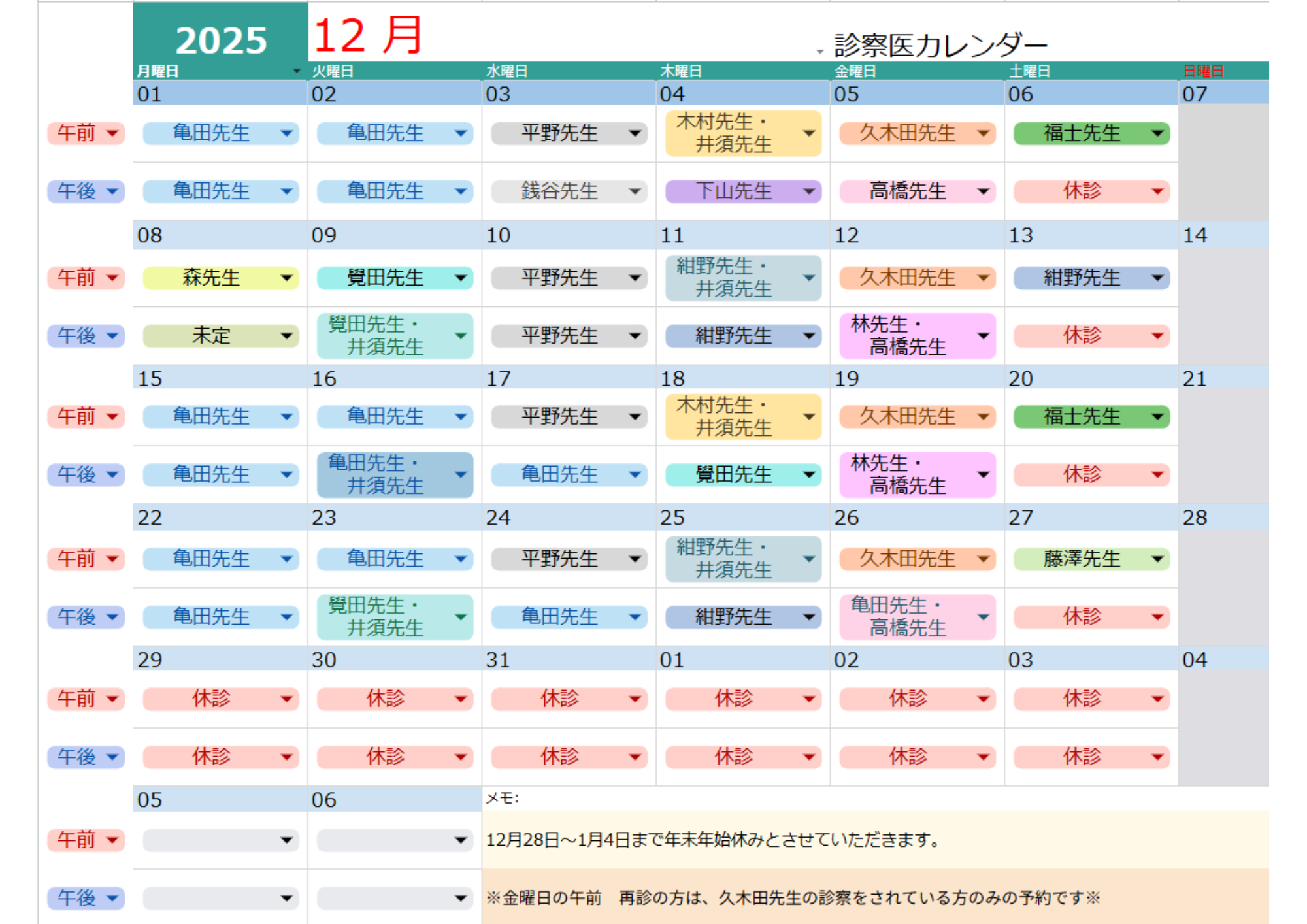The image size is (1307, 924).
Task: Click 紺野先生 chip on Dec 13 morning
Action: click(x=1081, y=278)
